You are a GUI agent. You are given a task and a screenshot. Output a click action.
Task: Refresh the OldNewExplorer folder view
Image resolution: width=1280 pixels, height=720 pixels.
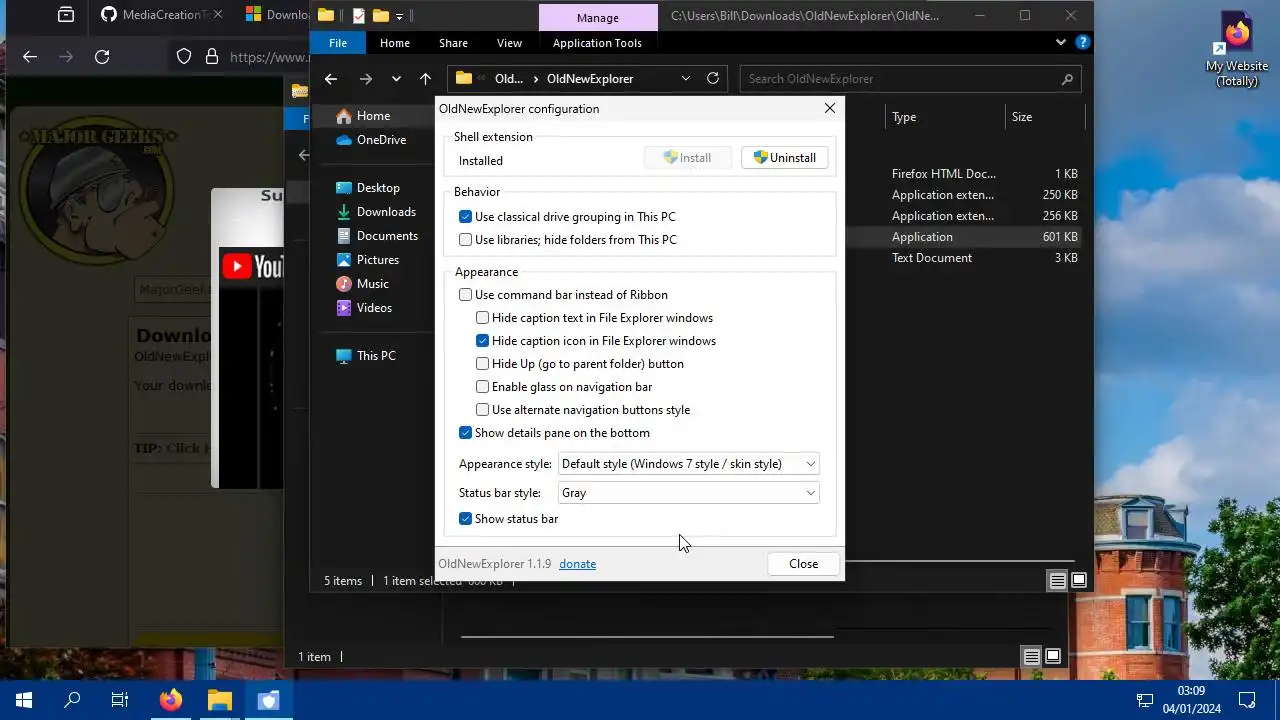713,78
